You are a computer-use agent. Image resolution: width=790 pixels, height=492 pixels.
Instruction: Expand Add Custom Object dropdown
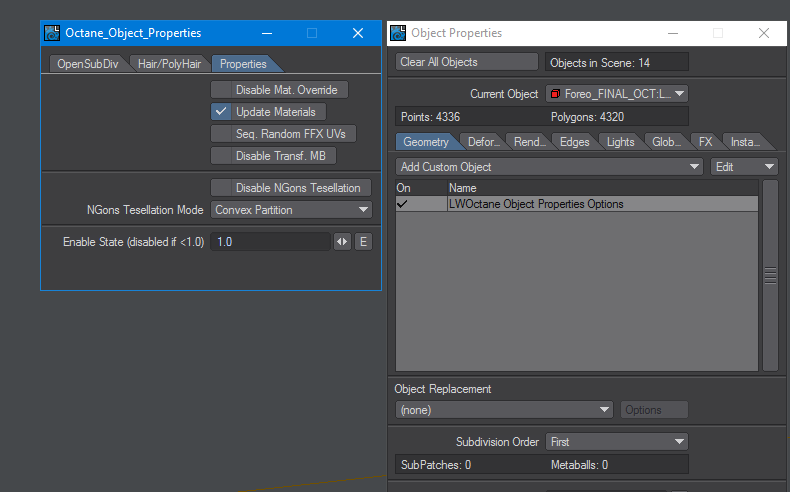click(x=549, y=167)
